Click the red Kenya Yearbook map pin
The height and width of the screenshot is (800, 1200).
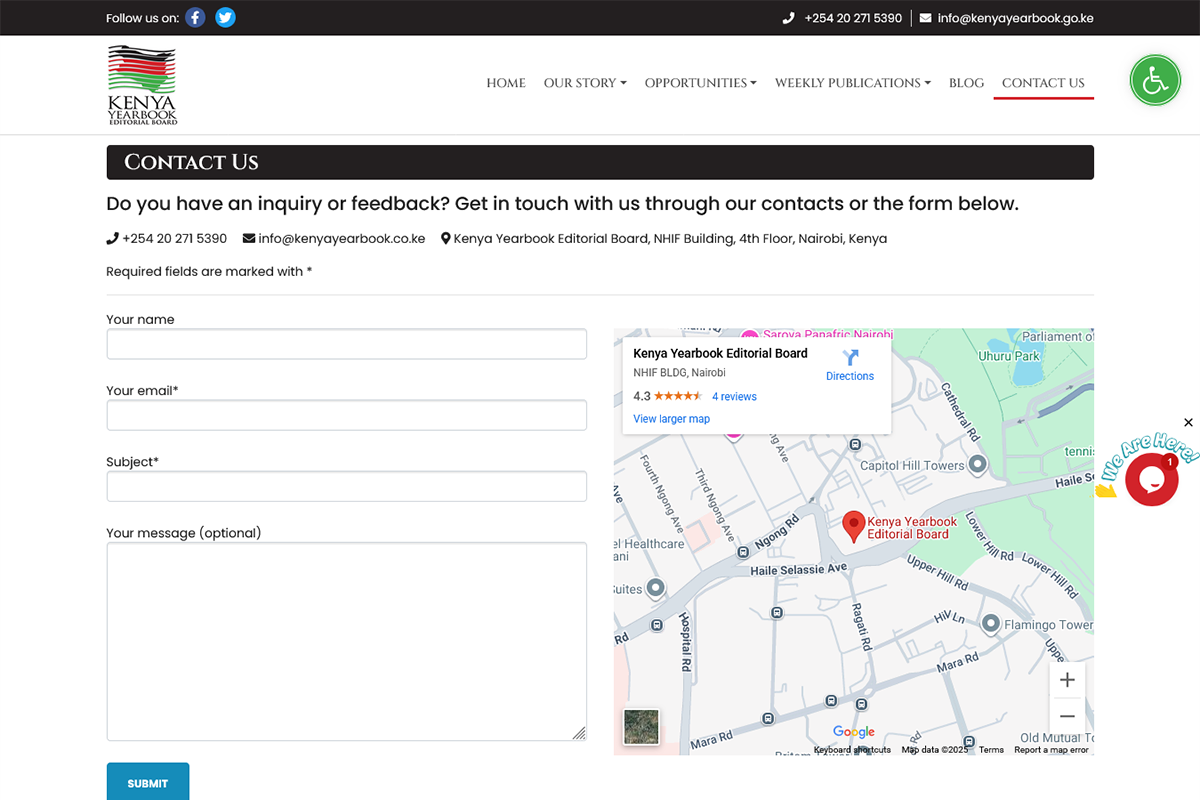coord(853,526)
